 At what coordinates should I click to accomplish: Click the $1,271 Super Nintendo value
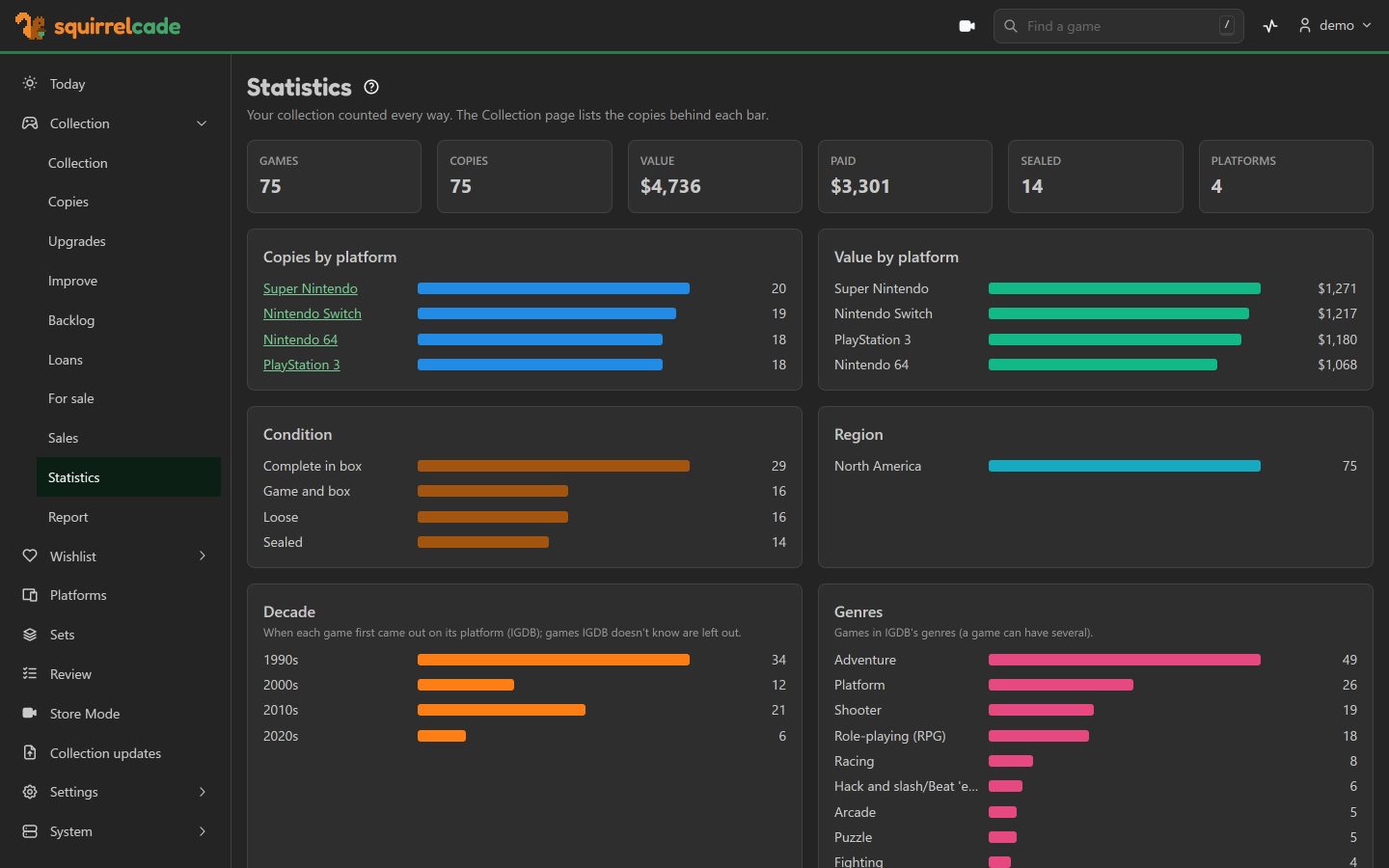coord(1337,288)
